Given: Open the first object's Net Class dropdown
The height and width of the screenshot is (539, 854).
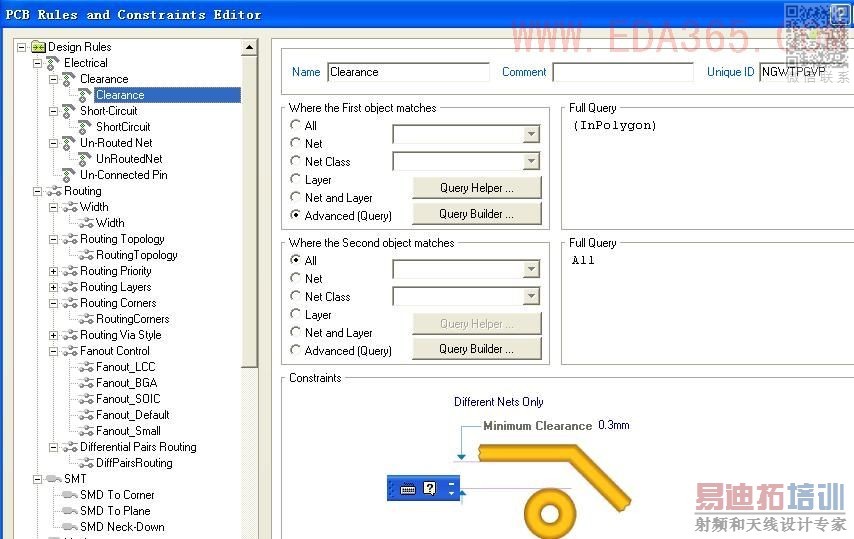Looking at the screenshot, I should tap(530, 161).
